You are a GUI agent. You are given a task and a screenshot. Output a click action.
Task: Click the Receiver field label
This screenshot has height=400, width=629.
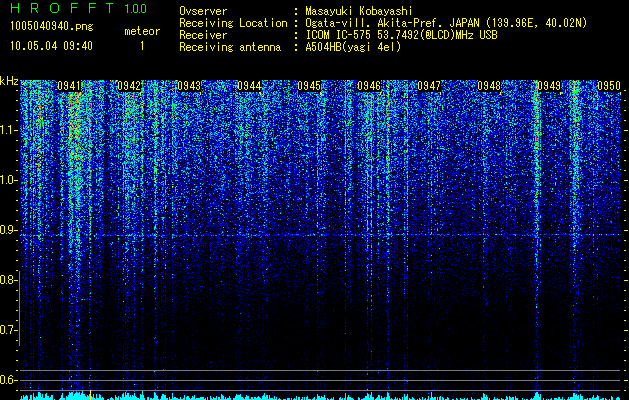click(x=203, y=35)
